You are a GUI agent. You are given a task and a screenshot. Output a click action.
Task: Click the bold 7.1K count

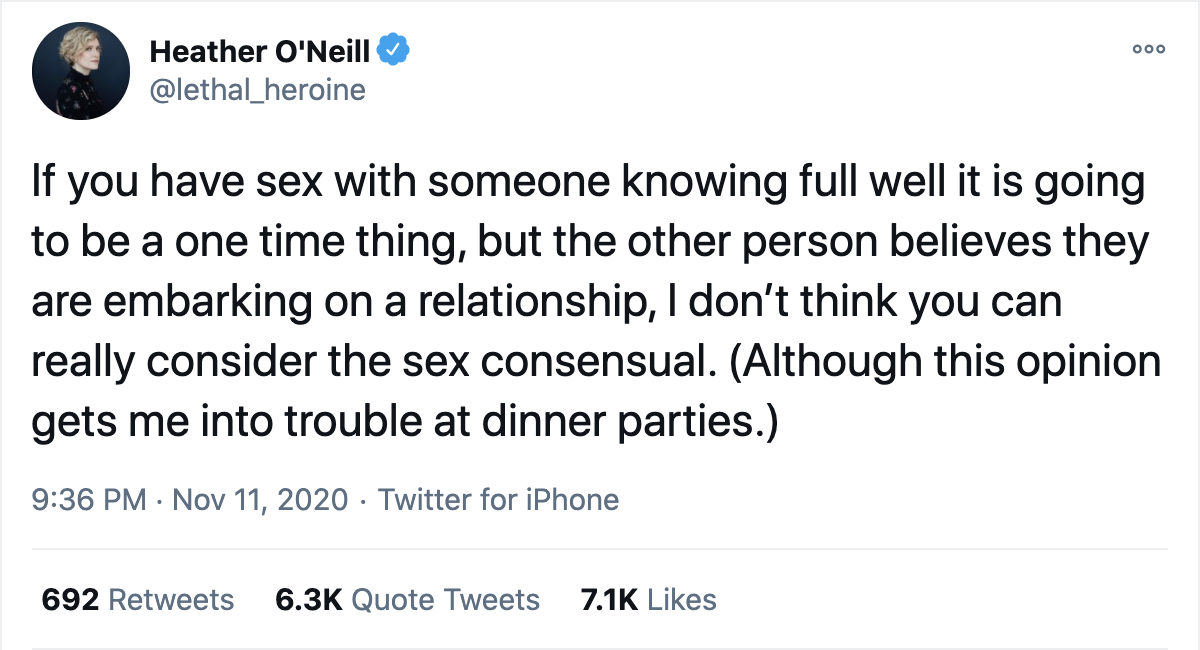[609, 600]
